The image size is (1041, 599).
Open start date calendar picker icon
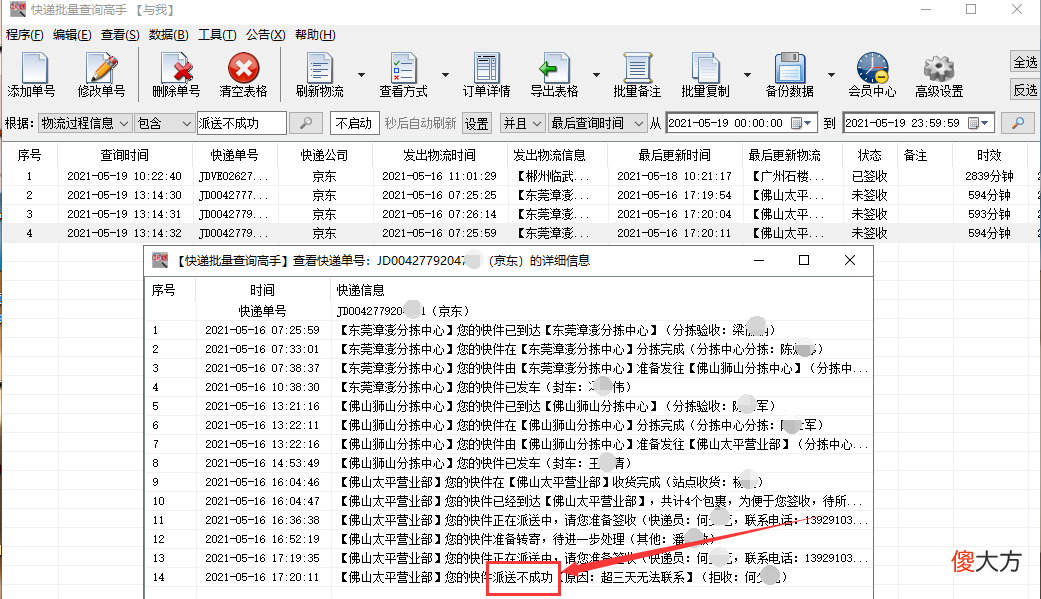(802, 123)
